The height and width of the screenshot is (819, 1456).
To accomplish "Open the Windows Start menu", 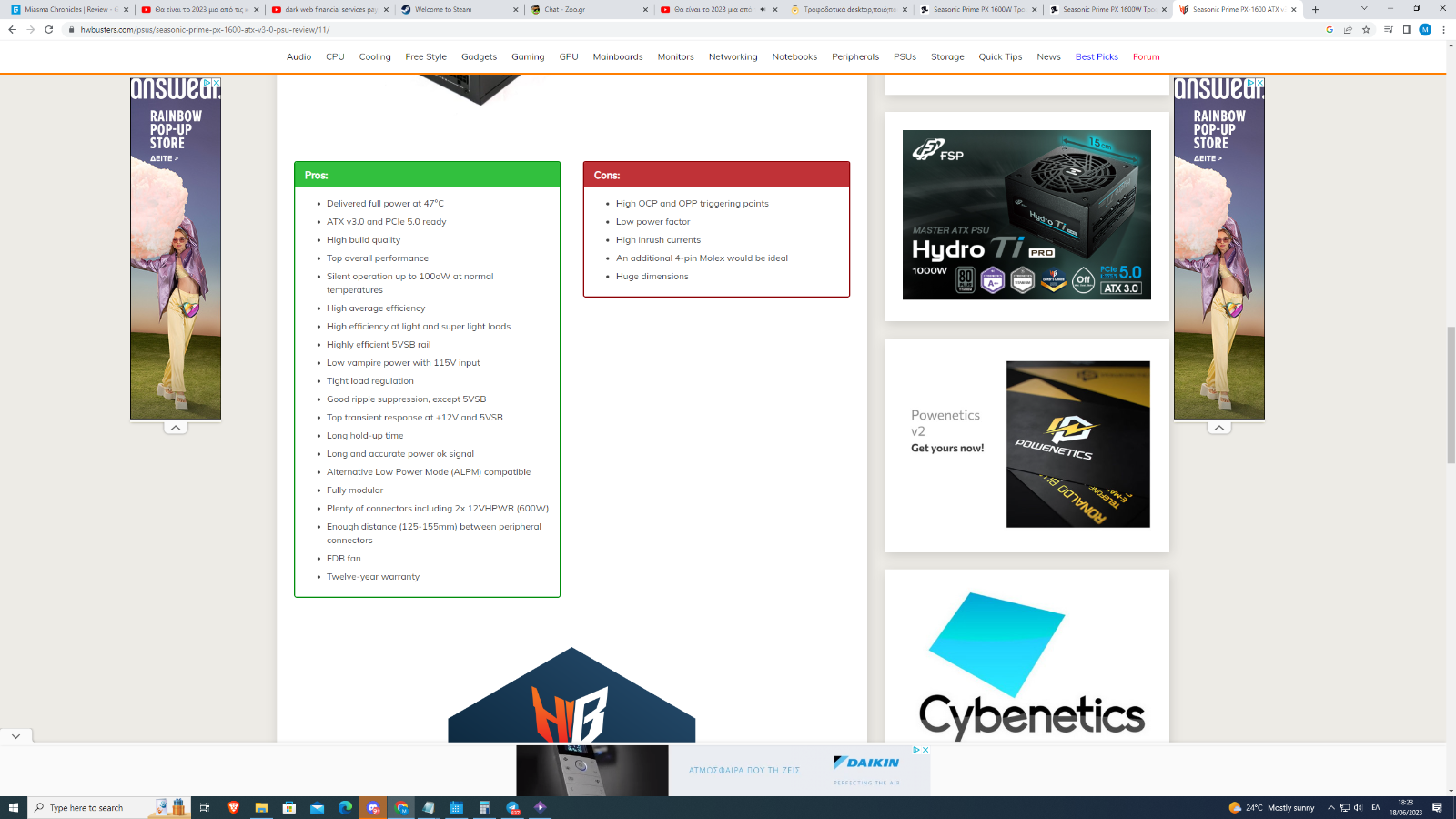I will click(14, 807).
